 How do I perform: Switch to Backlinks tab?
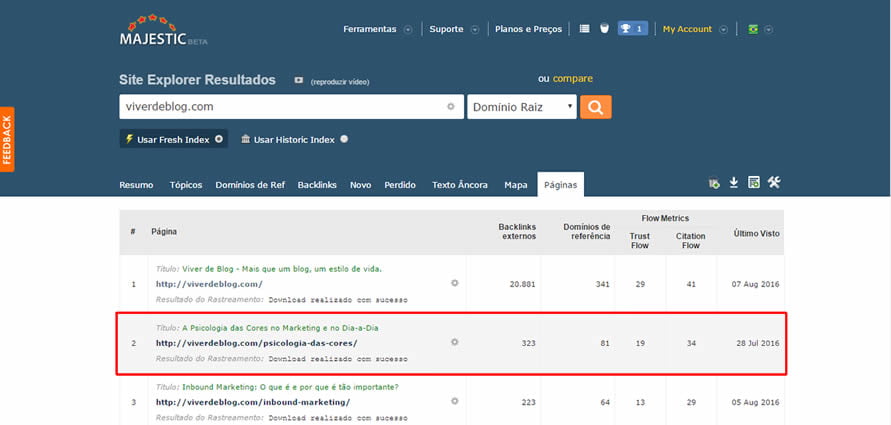tap(317, 185)
